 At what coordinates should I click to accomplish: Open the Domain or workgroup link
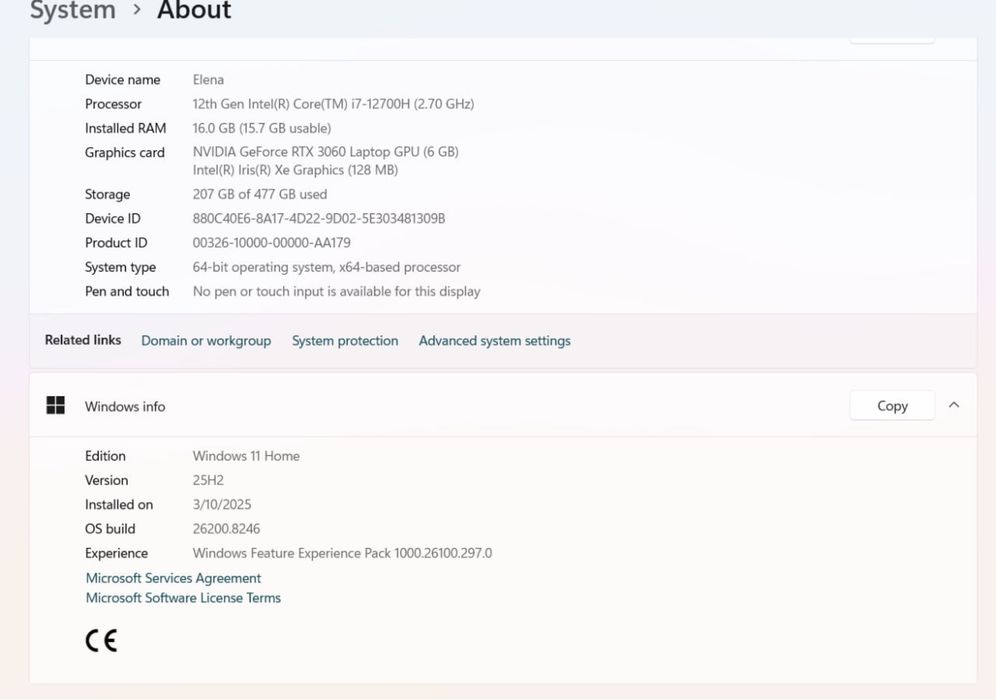tap(206, 340)
